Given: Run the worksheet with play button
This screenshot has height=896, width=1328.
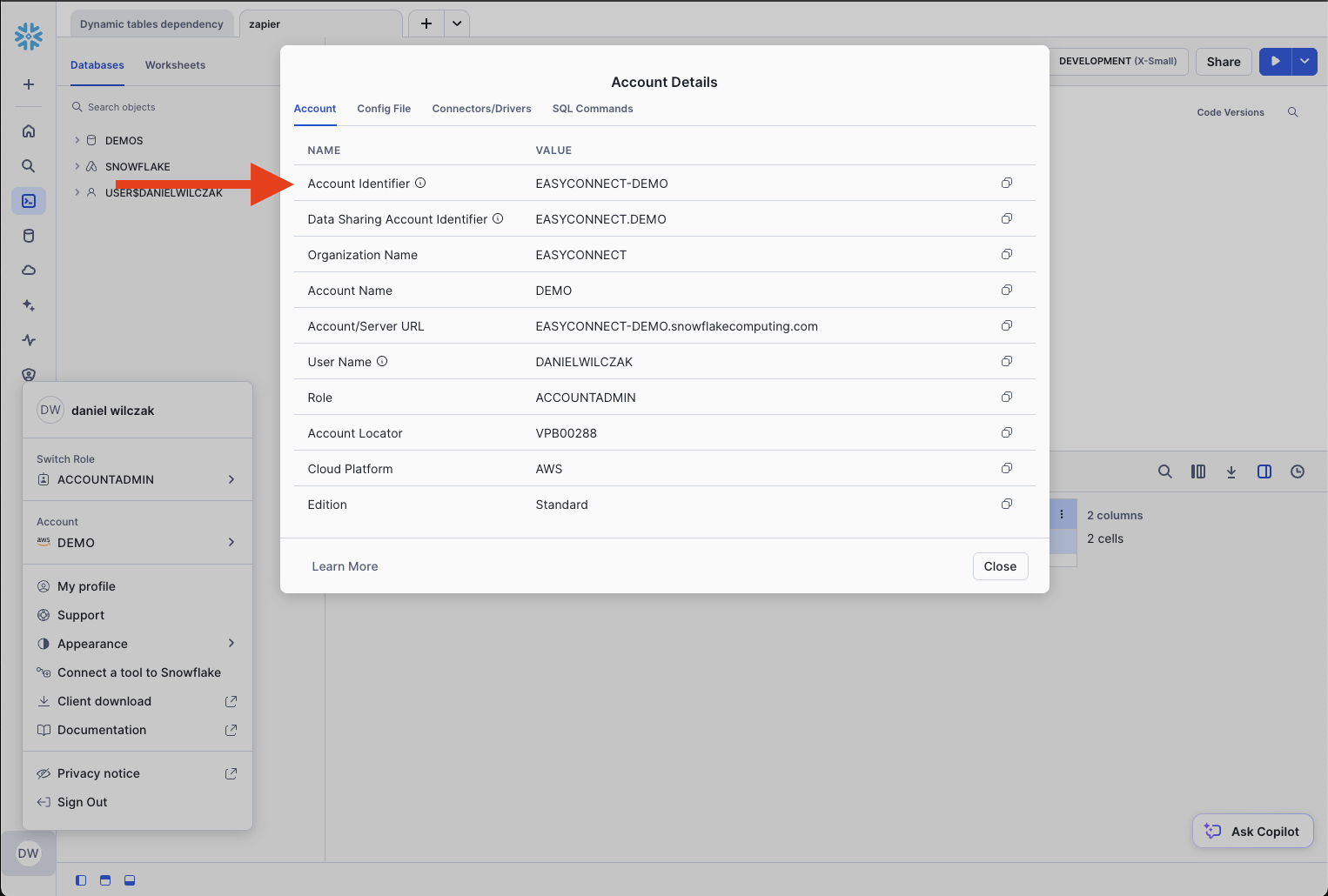Looking at the screenshot, I should point(1275,61).
